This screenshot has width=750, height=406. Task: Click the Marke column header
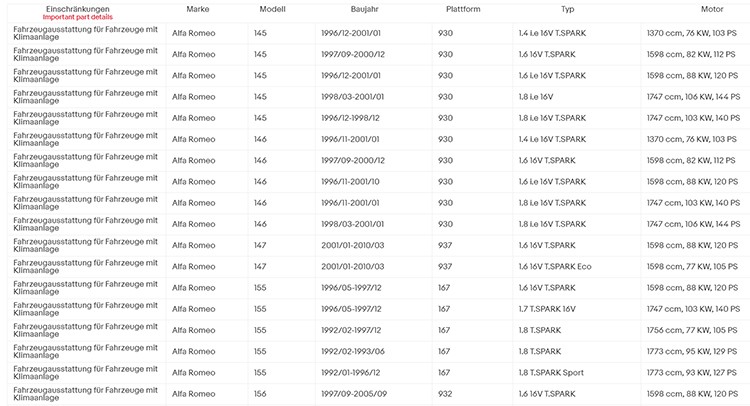click(x=198, y=9)
